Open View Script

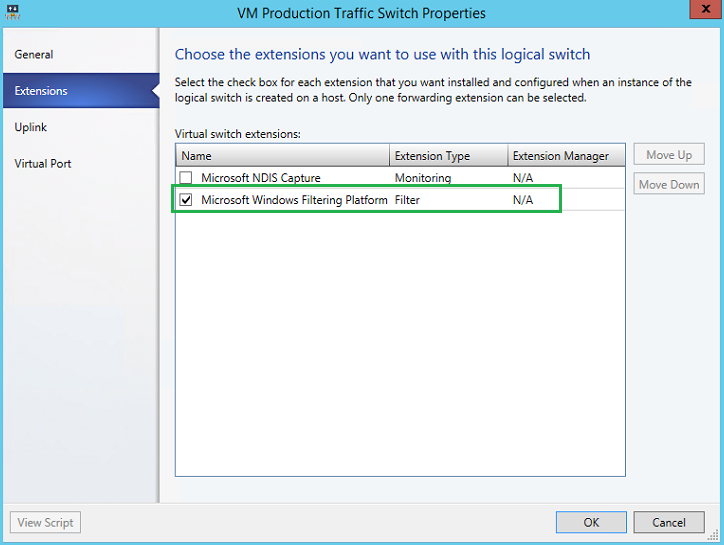click(x=45, y=522)
